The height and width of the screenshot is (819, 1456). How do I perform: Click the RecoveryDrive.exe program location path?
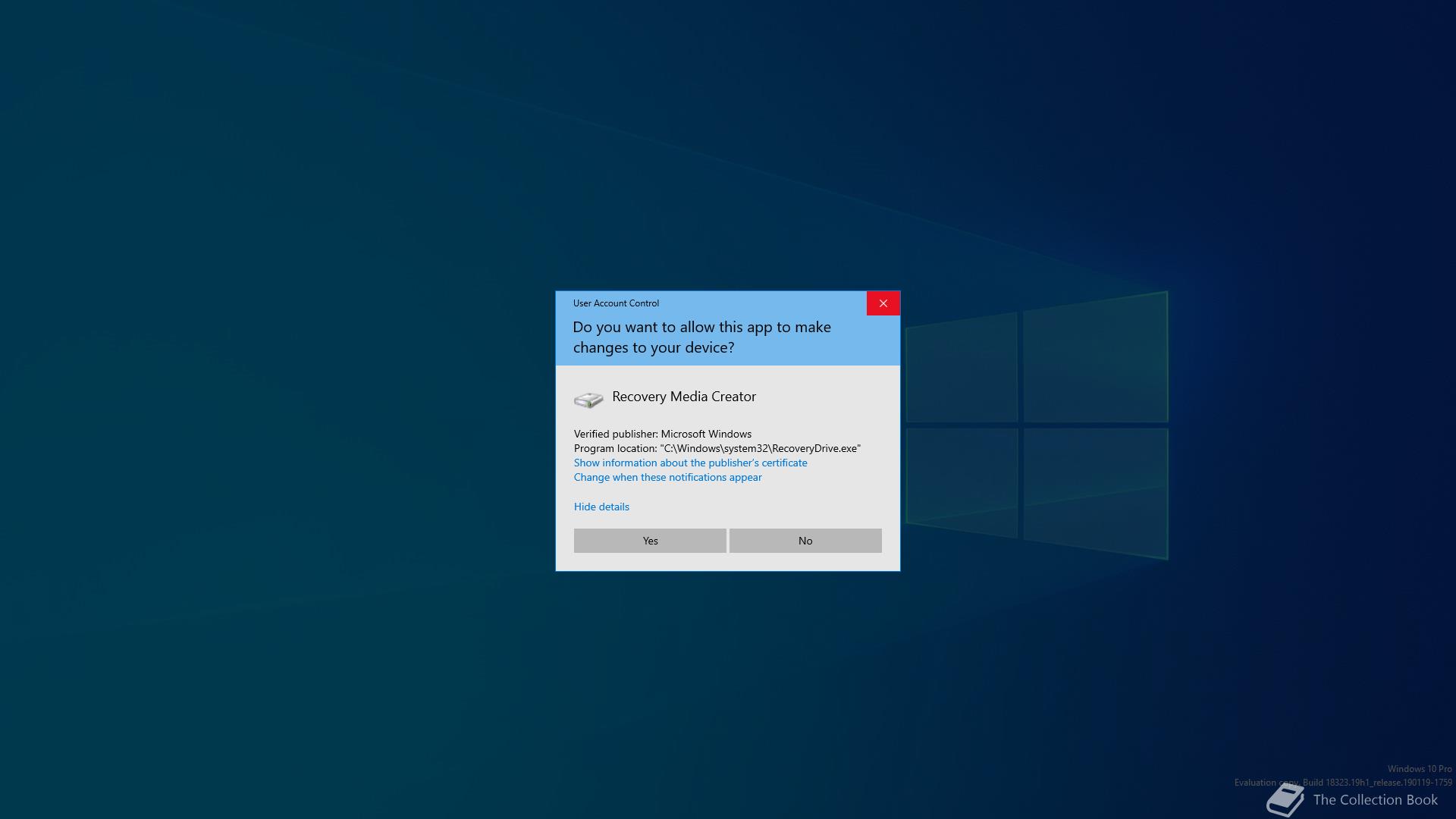[761, 448]
